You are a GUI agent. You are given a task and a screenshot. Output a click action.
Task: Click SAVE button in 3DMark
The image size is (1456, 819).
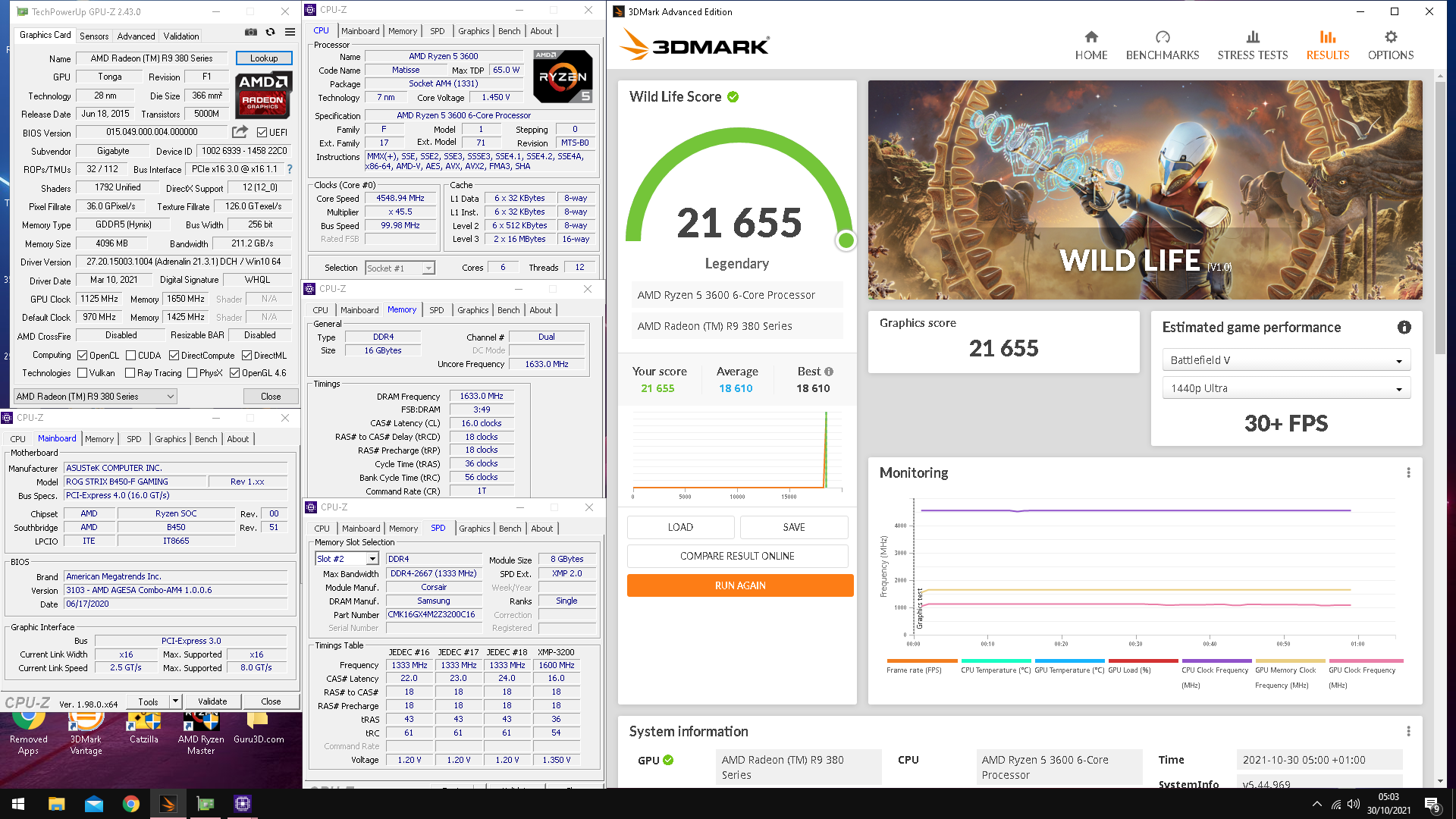tap(794, 527)
